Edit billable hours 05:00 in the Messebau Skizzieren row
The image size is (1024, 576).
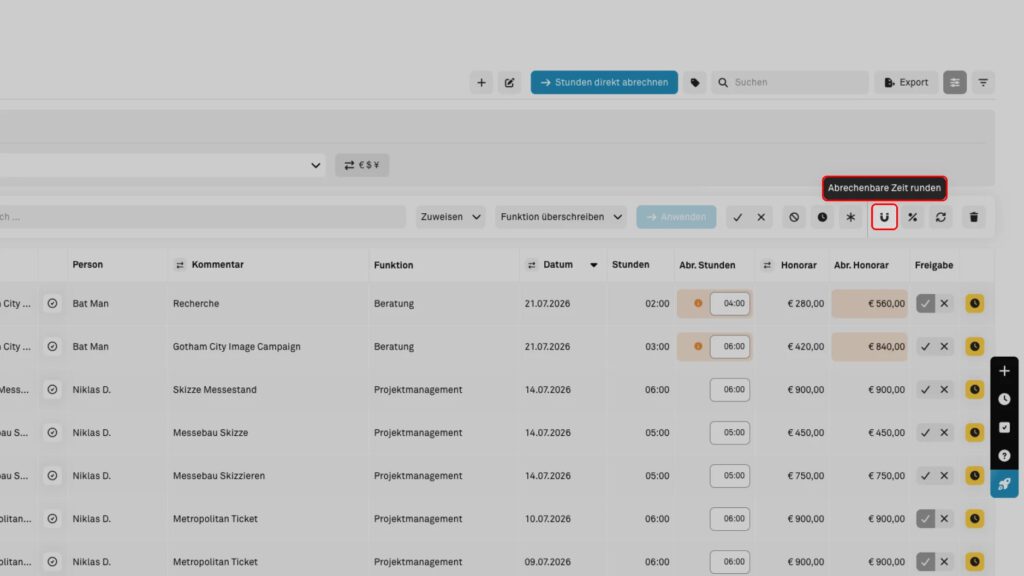tap(729, 475)
